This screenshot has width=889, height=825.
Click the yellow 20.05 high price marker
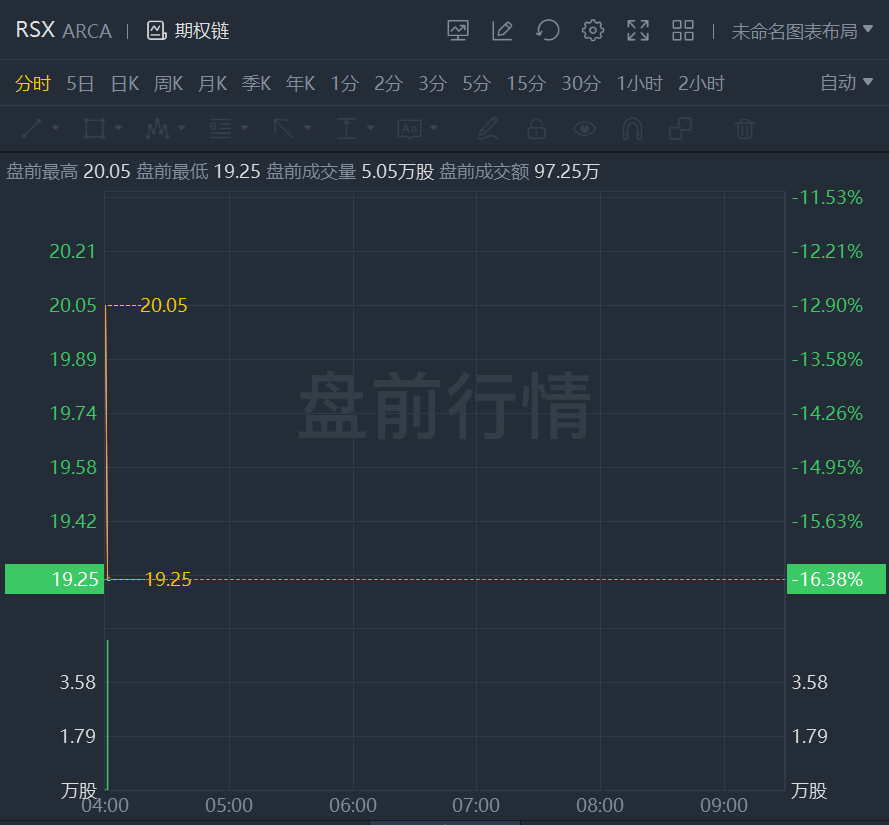163,306
